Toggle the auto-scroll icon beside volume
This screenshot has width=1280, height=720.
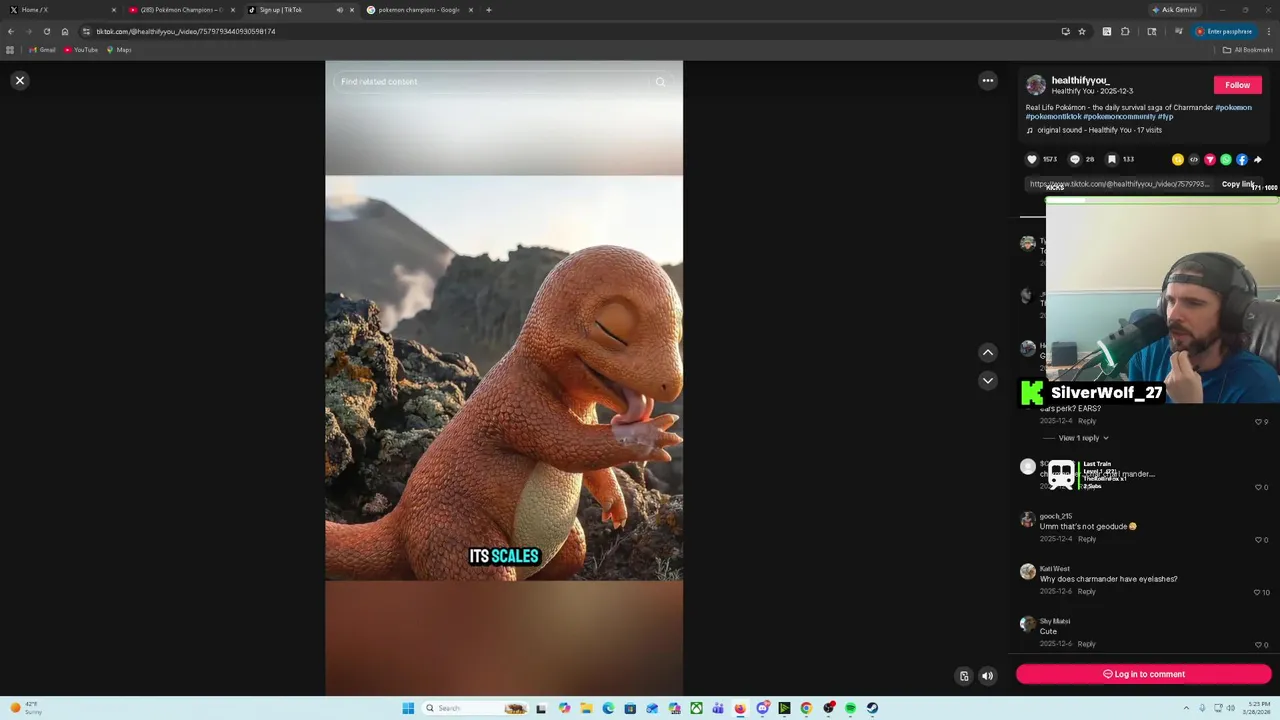pyautogui.click(x=964, y=676)
